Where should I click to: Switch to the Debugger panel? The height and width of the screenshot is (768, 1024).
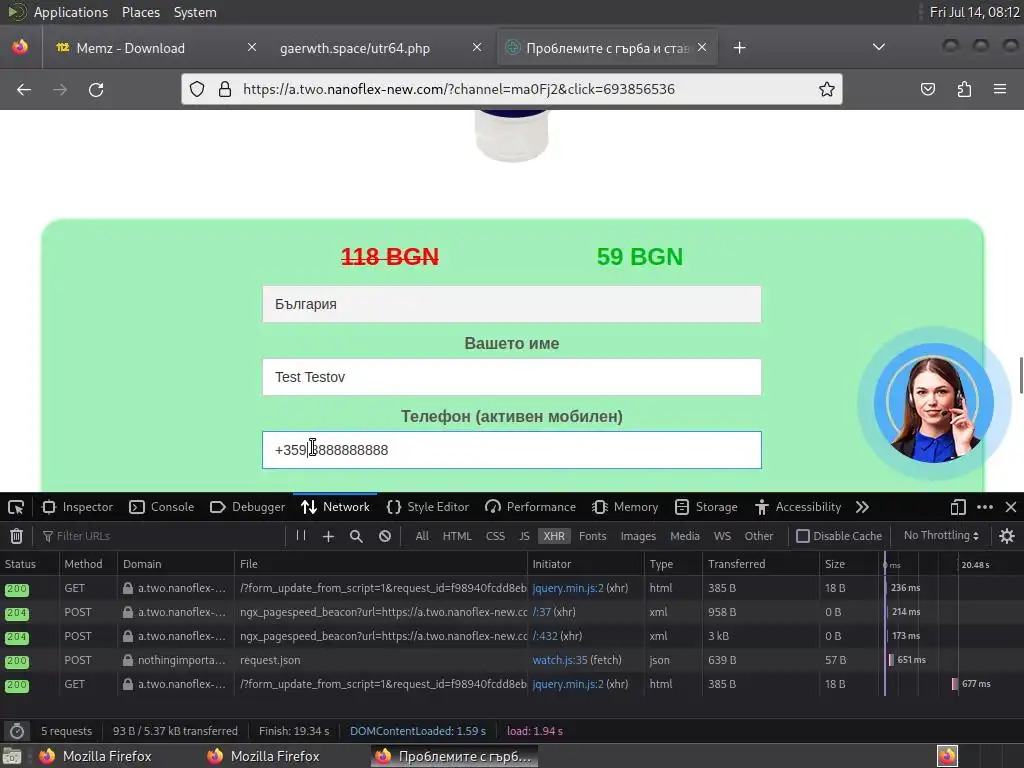tap(248, 507)
